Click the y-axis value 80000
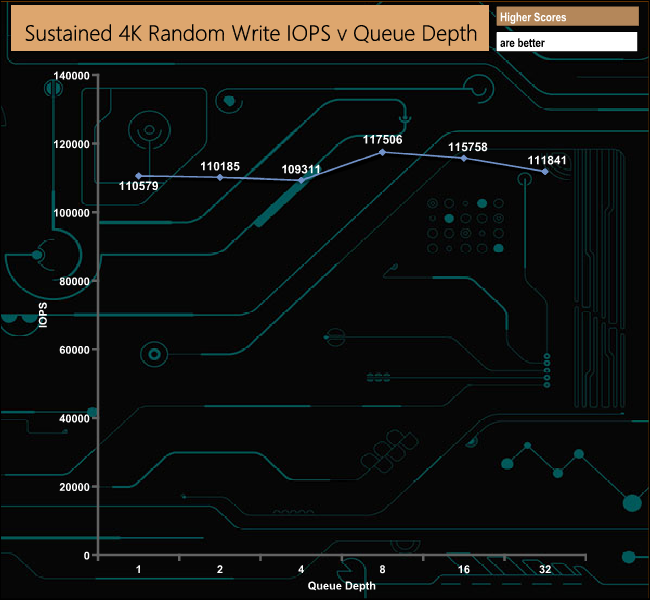Screen dimensions: 650x600 [74, 282]
